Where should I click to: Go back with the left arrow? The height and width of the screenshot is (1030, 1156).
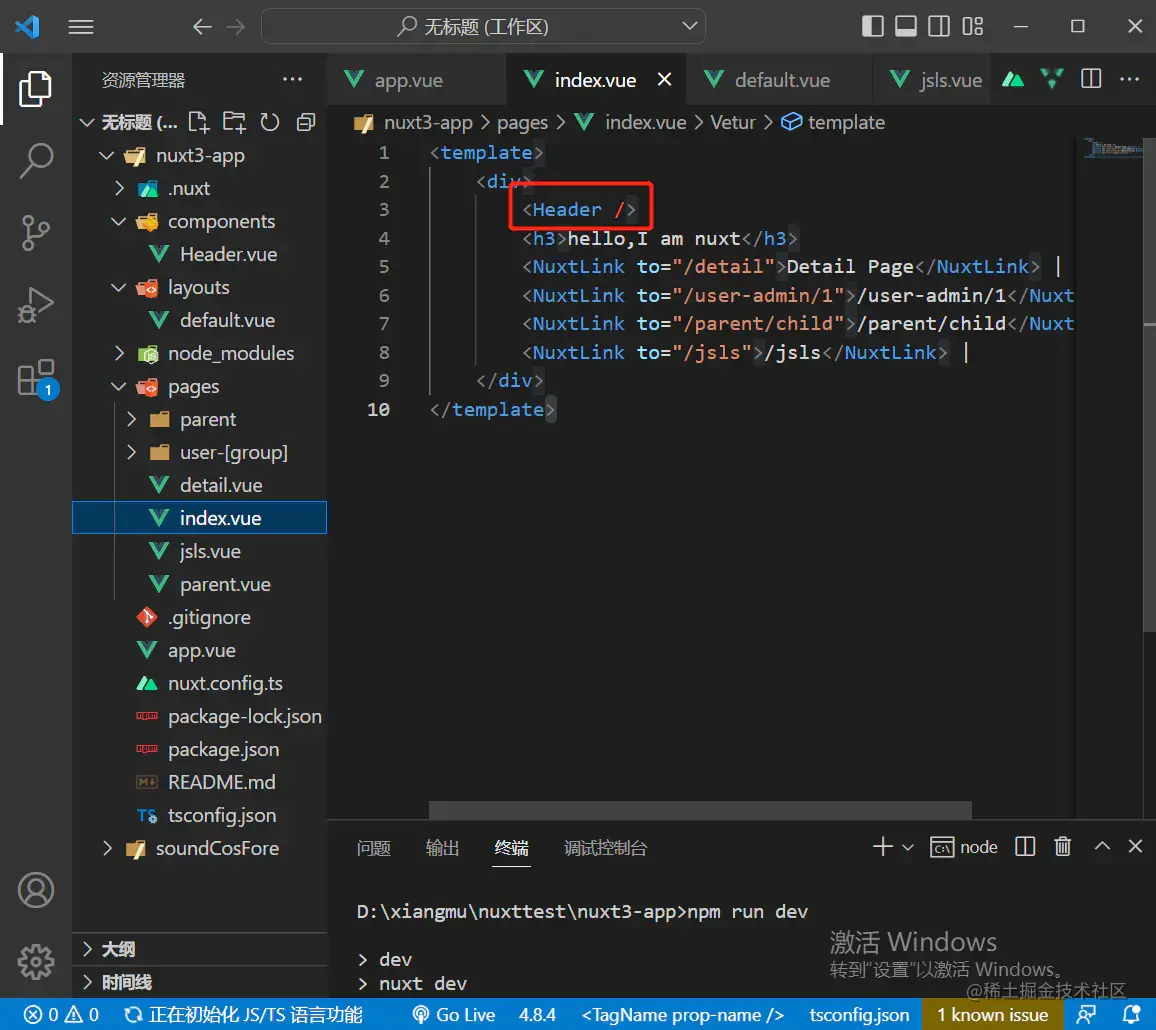tap(202, 27)
